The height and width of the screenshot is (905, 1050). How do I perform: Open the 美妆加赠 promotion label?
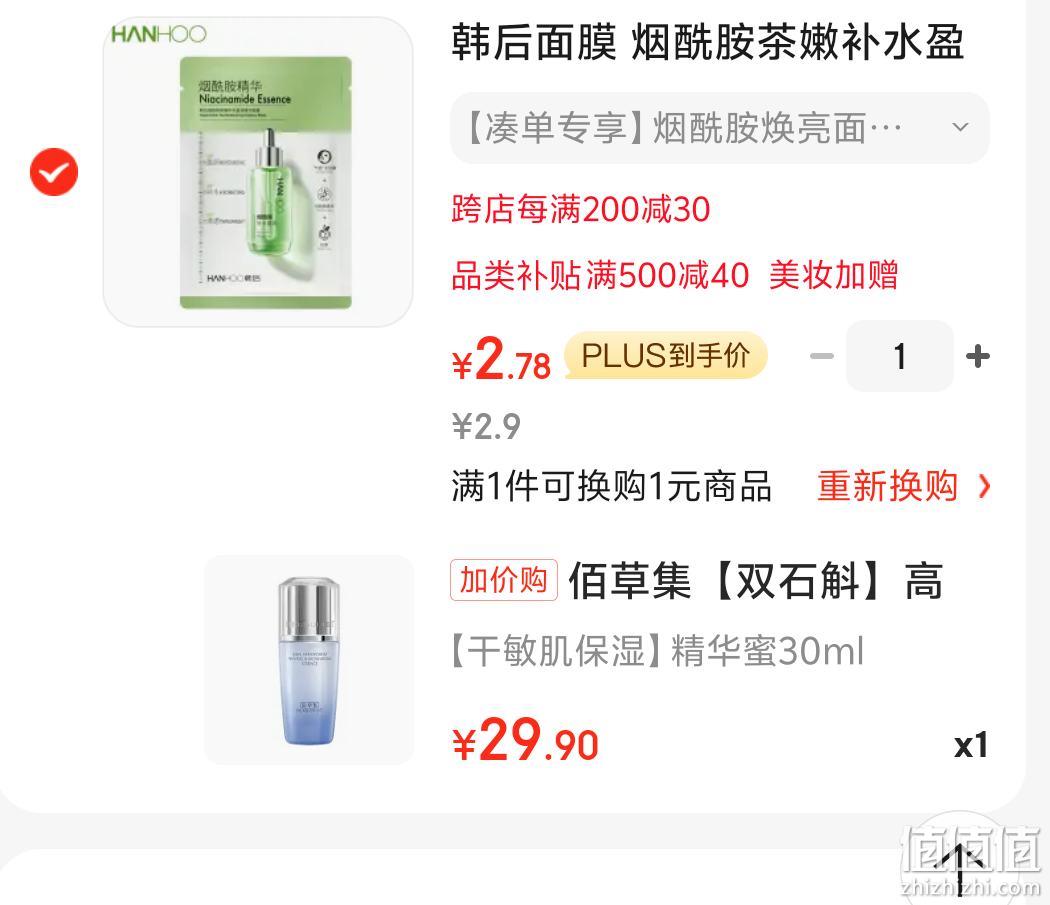833,275
